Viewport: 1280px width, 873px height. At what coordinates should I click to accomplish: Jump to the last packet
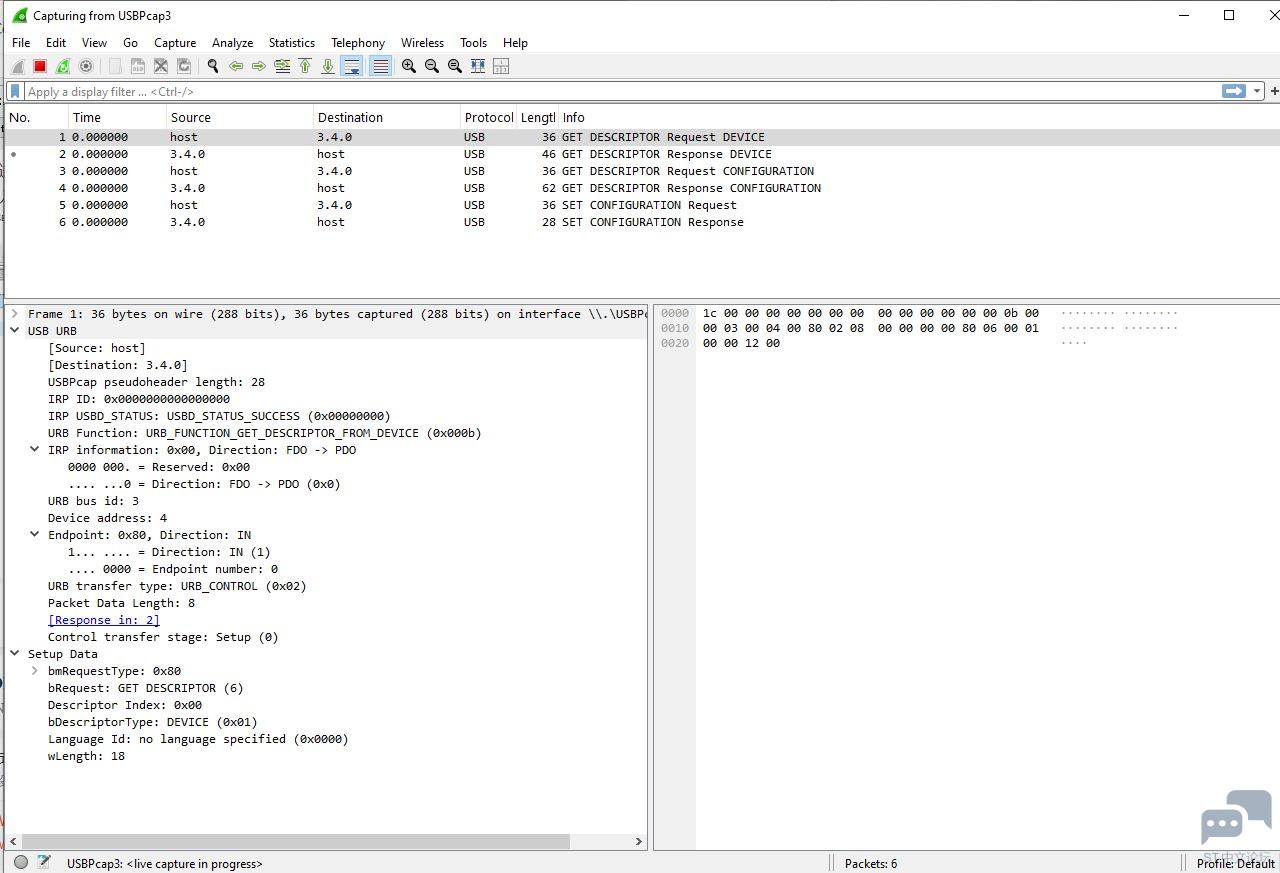[328, 66]
